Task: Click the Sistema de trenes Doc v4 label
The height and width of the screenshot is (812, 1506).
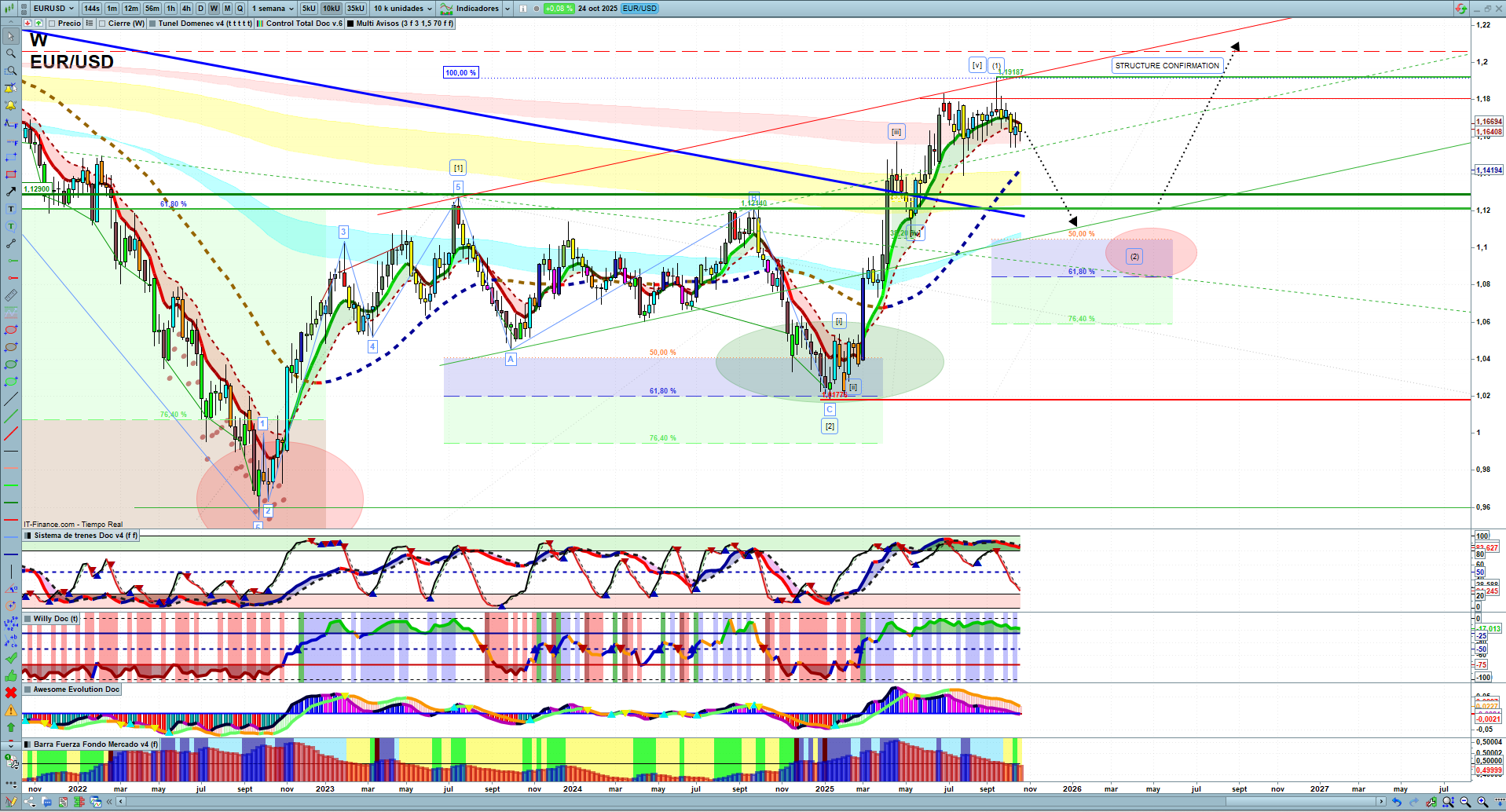Action: click(x=86, y=536)
